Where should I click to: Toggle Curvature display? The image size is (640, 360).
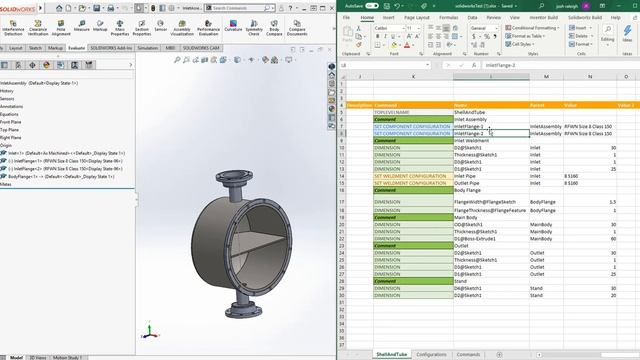coord(233,26)
